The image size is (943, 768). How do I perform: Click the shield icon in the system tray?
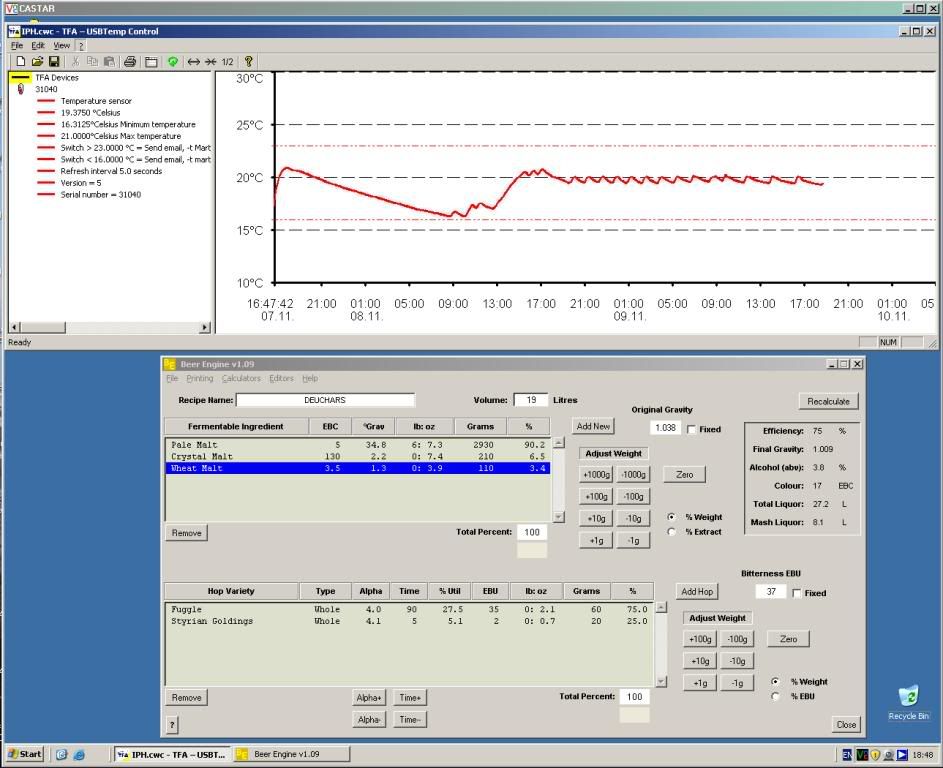[x=876, y=754]
